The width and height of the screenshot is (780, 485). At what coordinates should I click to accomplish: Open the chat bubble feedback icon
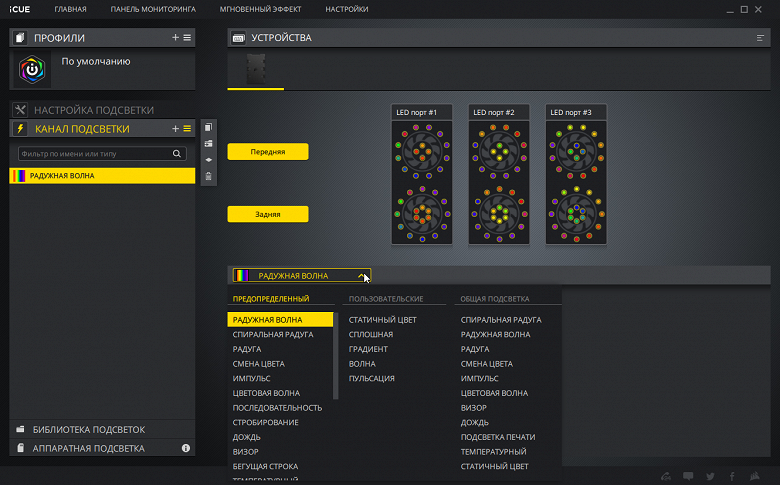coord(688,476)
